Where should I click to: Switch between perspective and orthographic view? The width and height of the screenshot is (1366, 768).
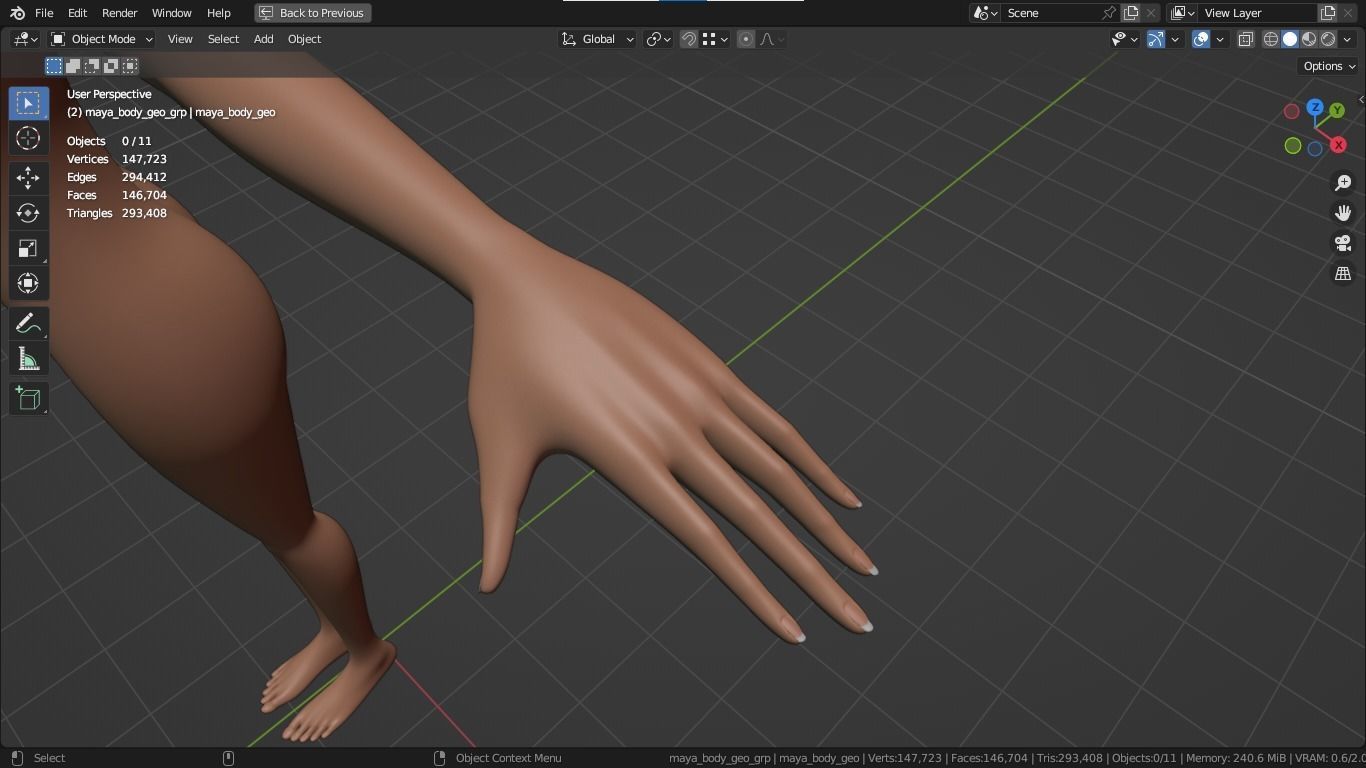(1343, 273)
